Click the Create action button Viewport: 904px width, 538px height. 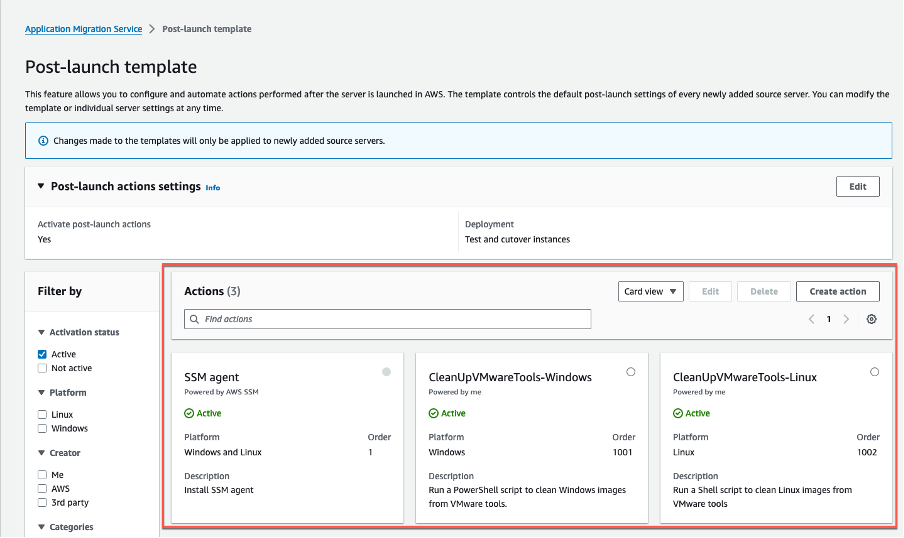[837, 291]
